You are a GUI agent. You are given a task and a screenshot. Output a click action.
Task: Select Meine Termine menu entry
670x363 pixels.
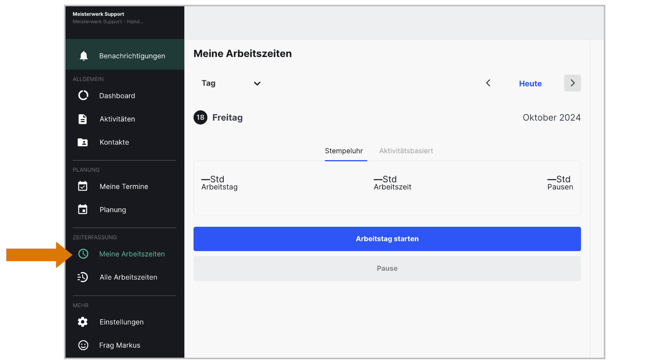click(125, 187)
